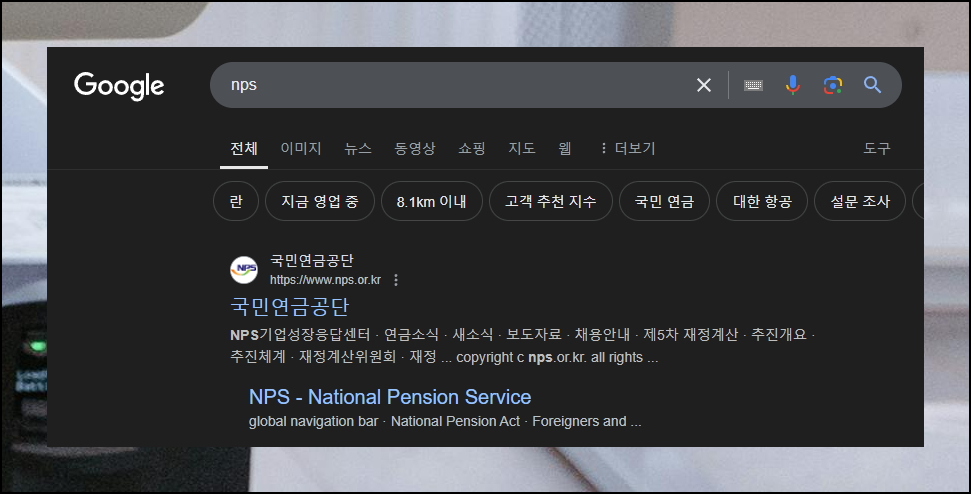Viewport: 971px width, 494px height.
Task: Open the 국민연금공단 result title link
Action: (290, 307)
